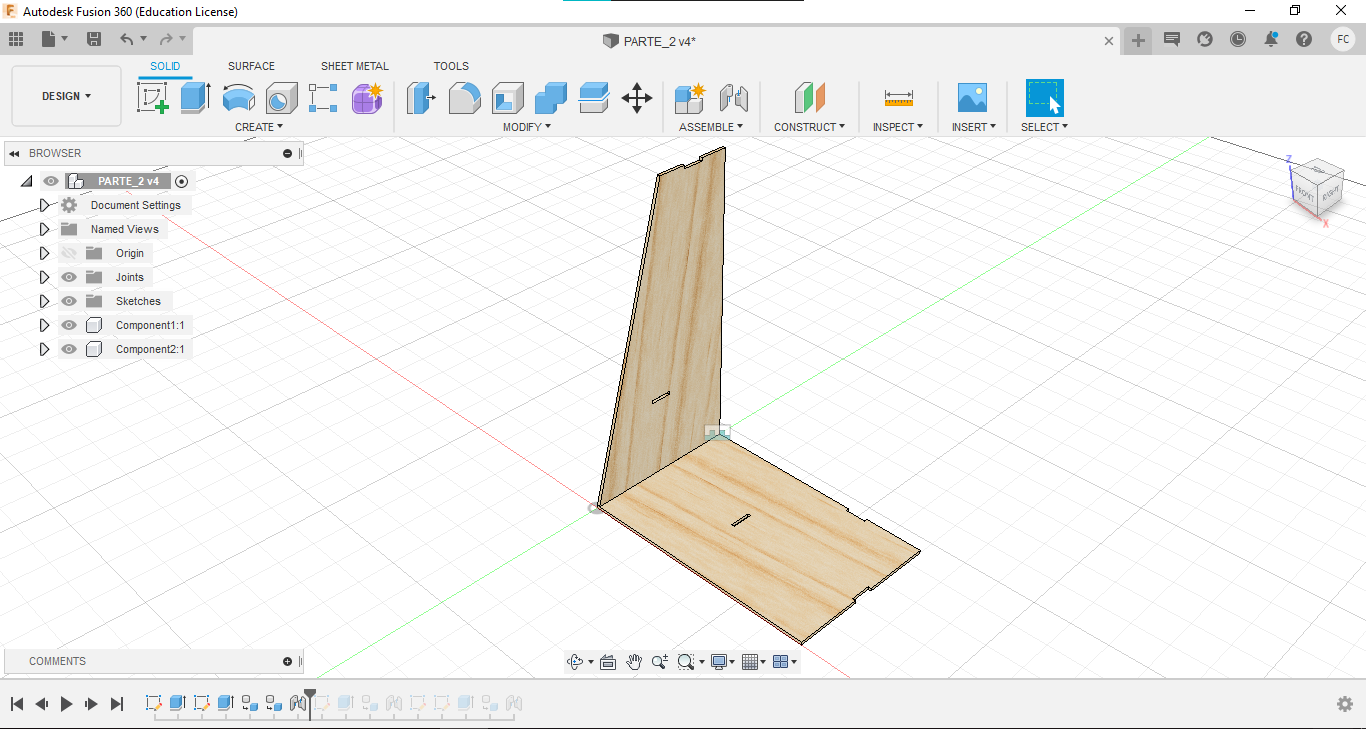The height and width of the screenshot is (729, 1366).
Task: Open the CREATE dropdown menu
Action: tap(259, 127)
